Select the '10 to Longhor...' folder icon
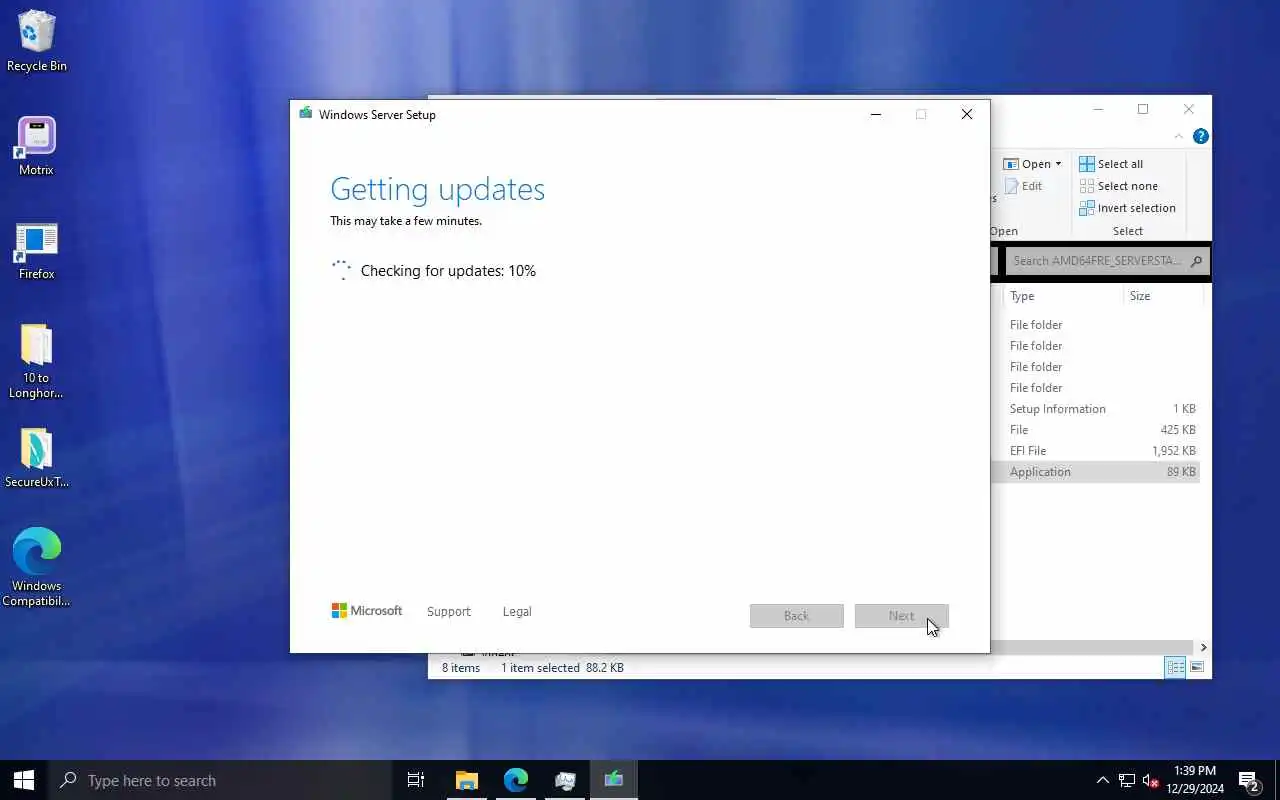Screen dimensions: 1280x800 [x=37, y=361]
